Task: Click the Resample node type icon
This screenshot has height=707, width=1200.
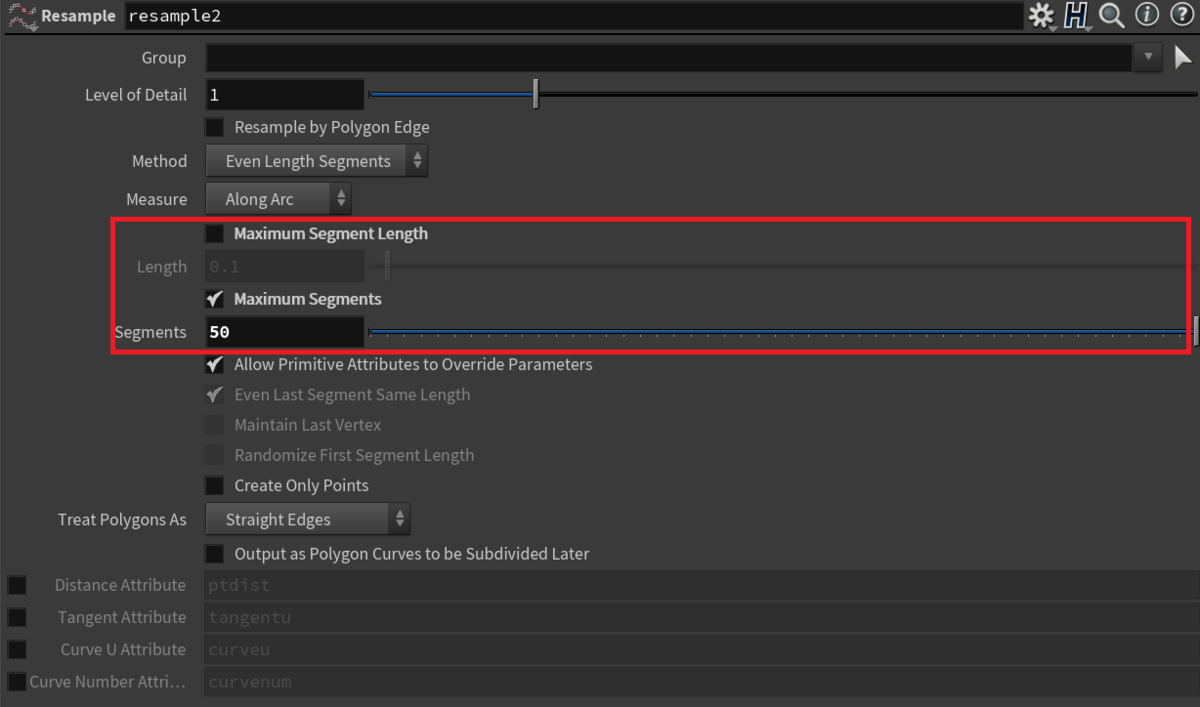Action: tap(22, 16)
